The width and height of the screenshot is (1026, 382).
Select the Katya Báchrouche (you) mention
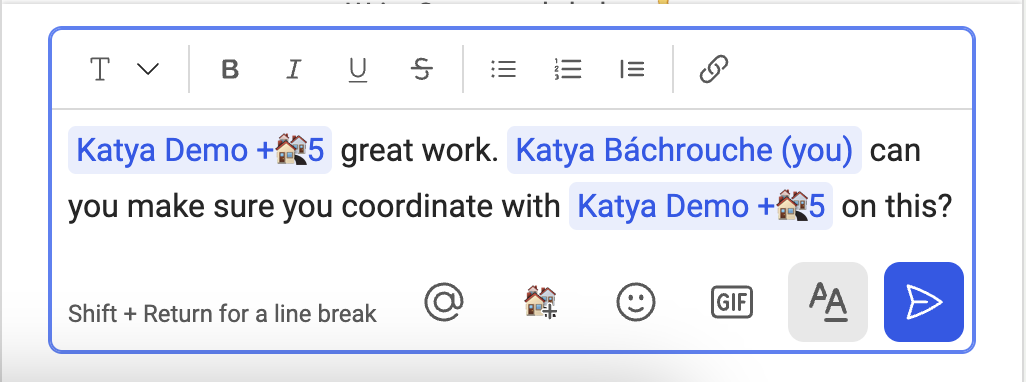684,150
